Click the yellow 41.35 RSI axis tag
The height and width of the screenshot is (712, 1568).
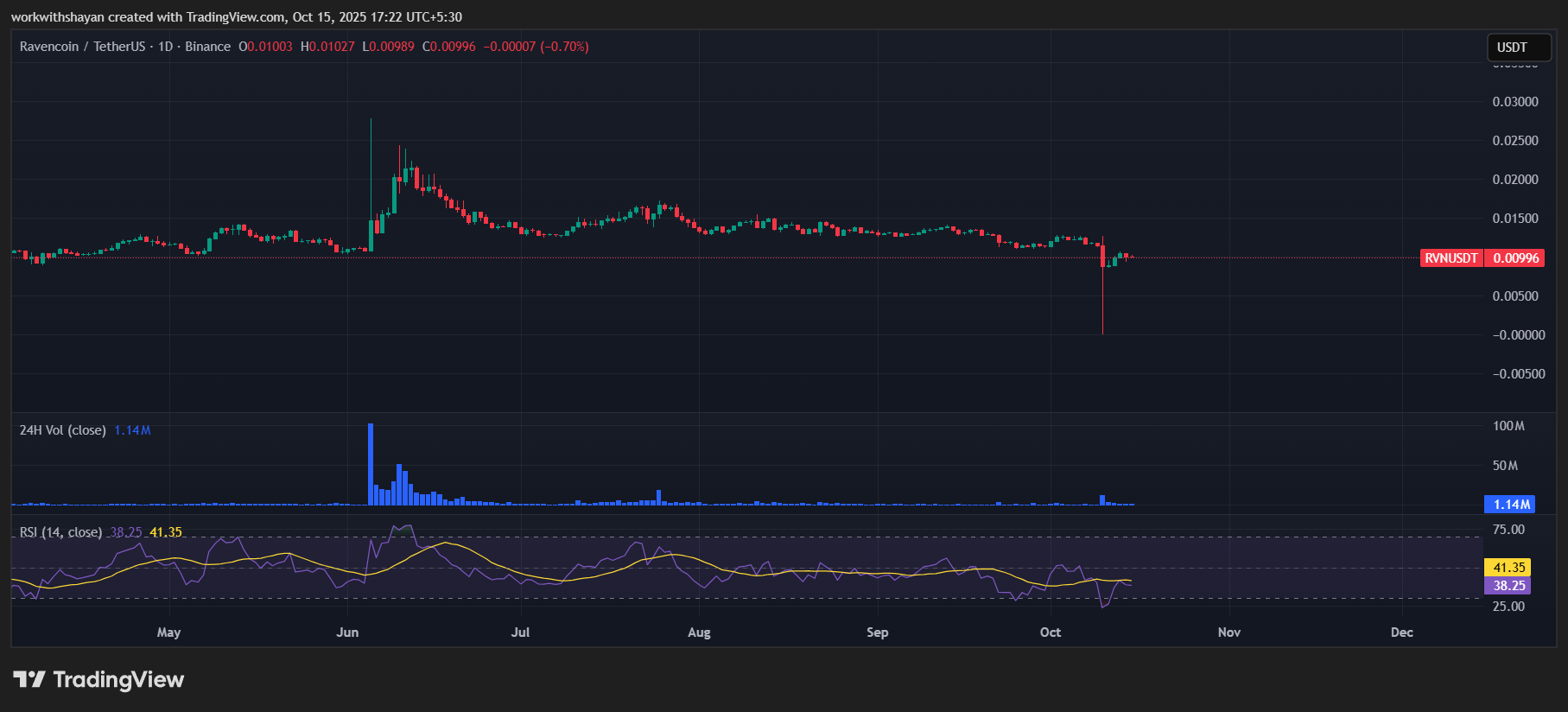pyautogui.click(x=1508, y=568)
